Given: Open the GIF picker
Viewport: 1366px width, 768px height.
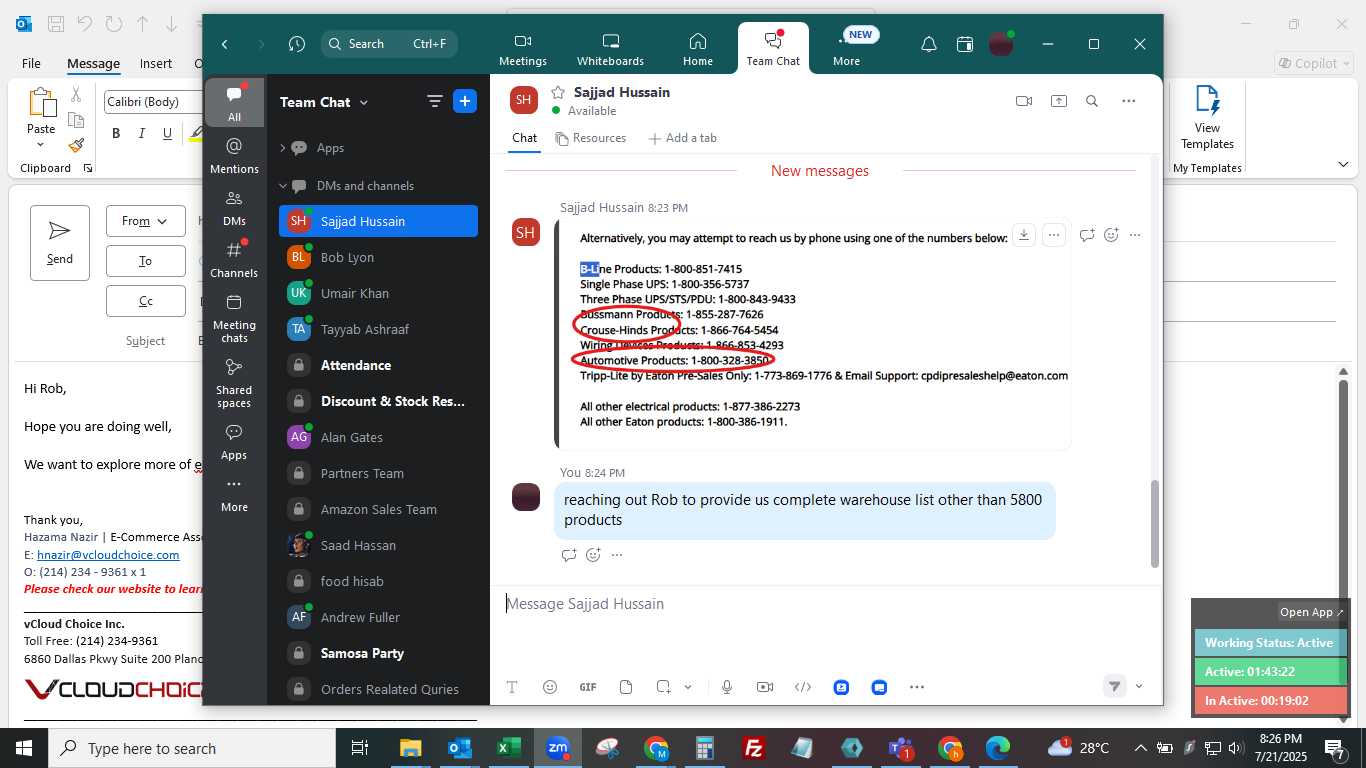Looking at the screenshot, I should click(x=588, y=687).
